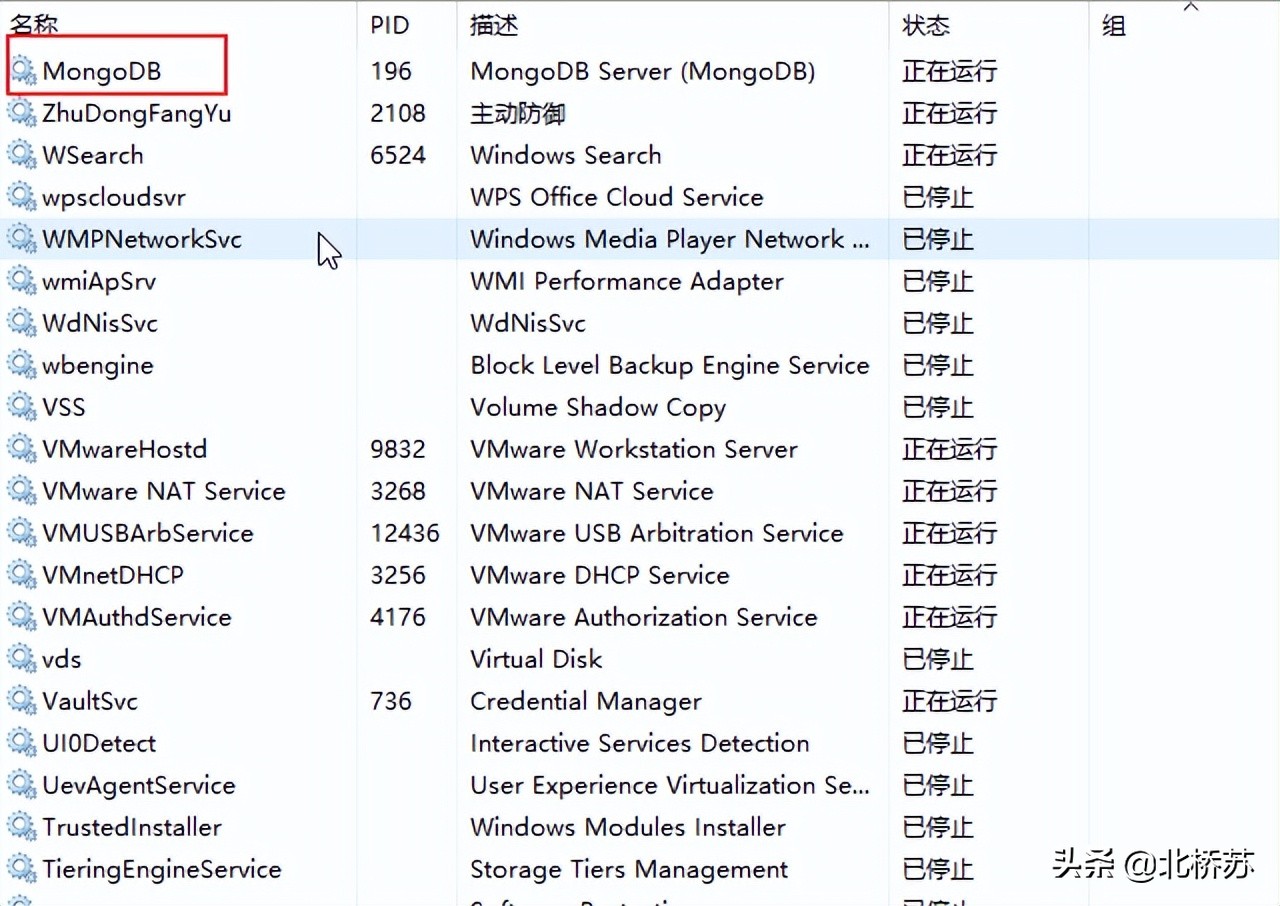Select the MongoDB service gear icon
The width and height of the screenshot is (1280, 906).
coord(22,71)
